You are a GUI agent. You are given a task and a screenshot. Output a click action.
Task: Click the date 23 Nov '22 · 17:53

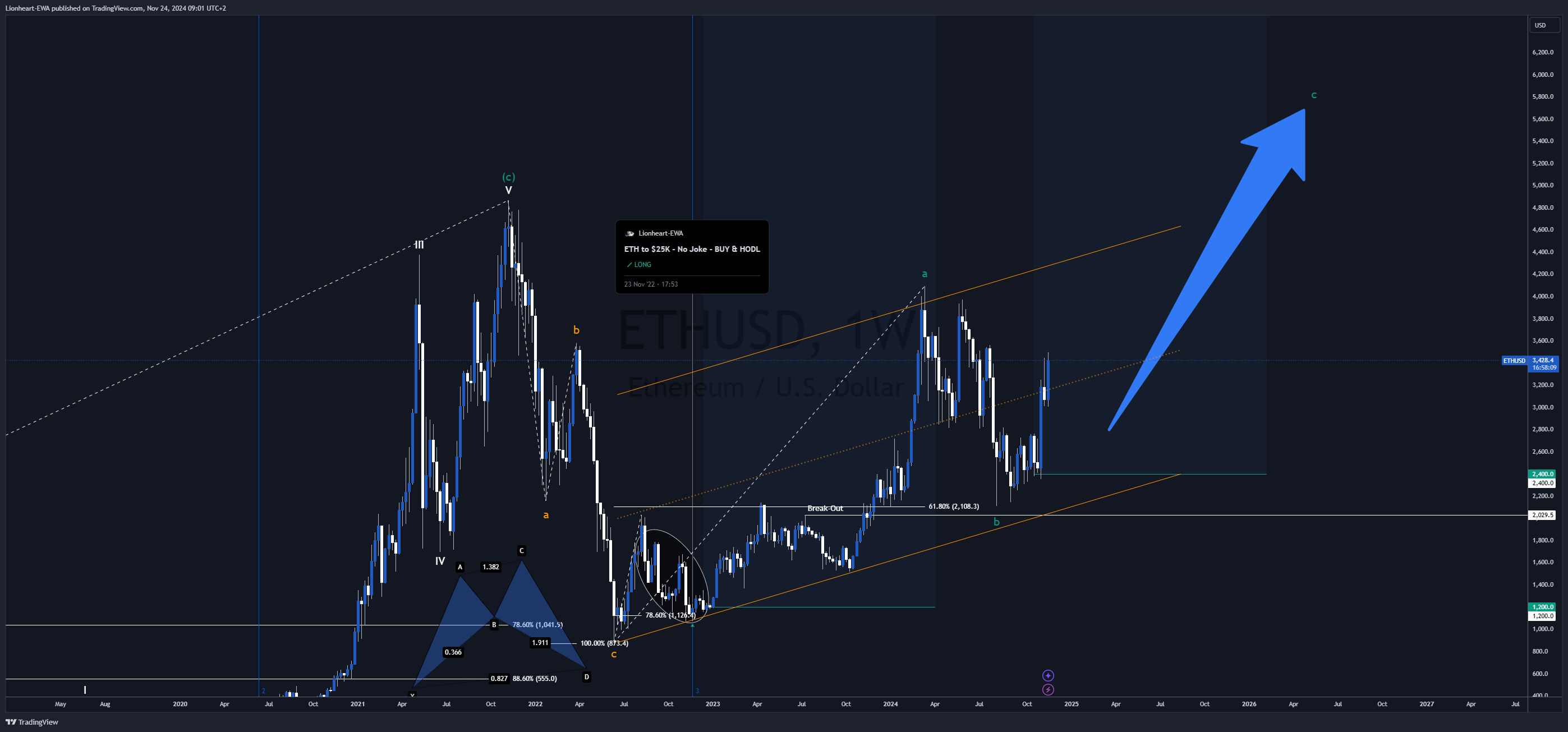[651, 284]
